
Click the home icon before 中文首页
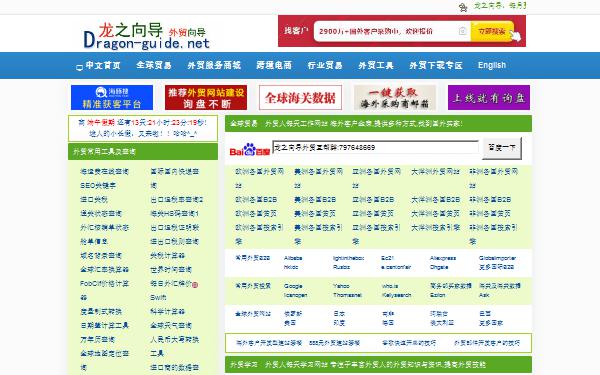79,67
